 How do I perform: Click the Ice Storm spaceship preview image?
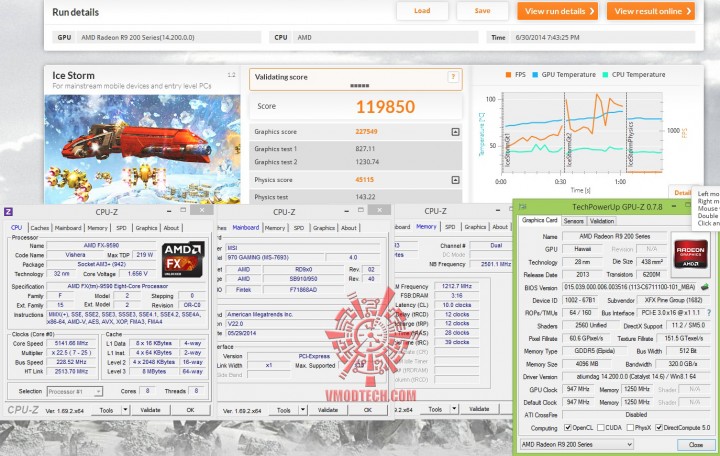[142, 149]
